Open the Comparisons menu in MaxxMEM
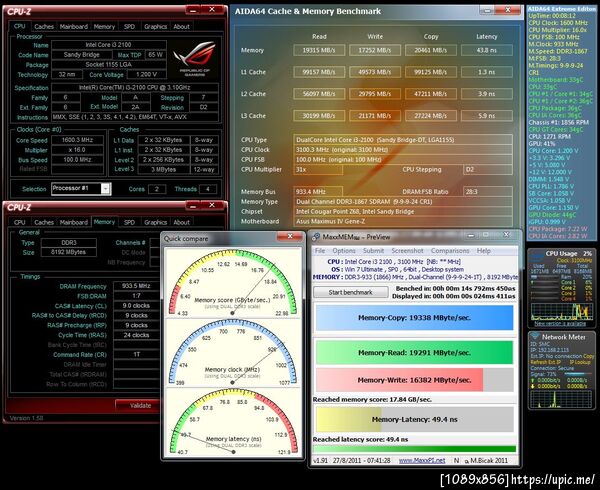 click(x=450, y=251)
